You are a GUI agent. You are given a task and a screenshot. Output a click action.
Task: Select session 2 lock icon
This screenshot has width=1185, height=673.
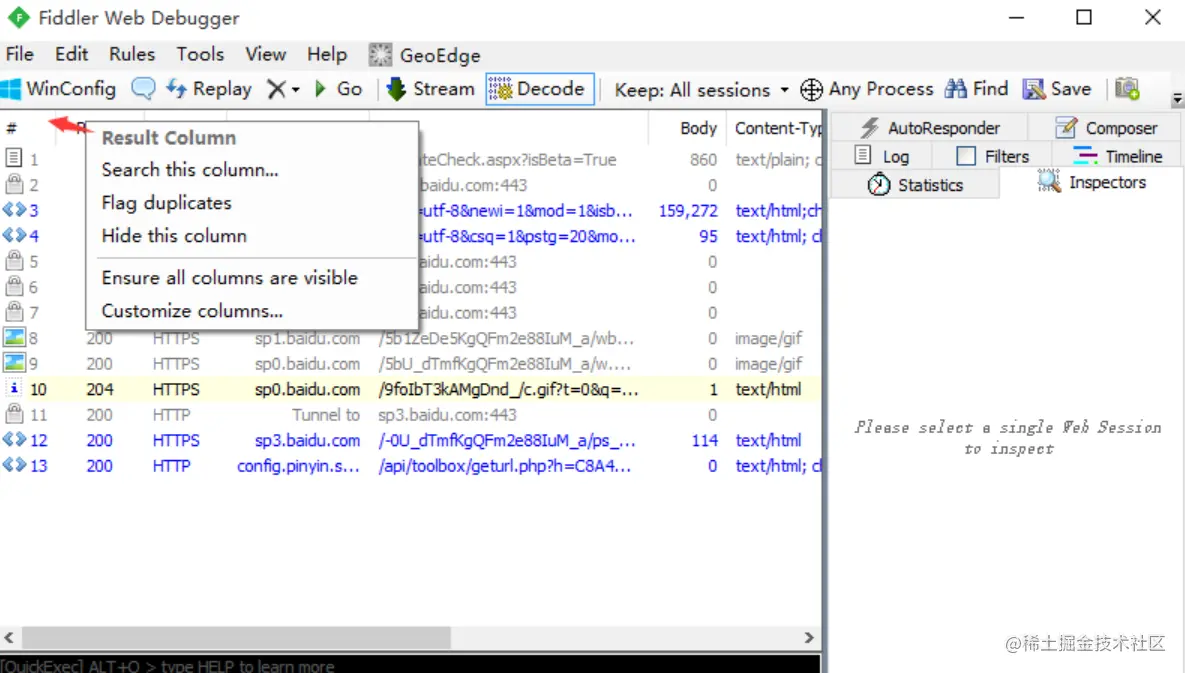14,184
